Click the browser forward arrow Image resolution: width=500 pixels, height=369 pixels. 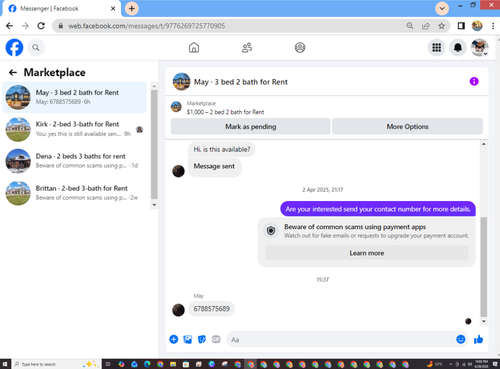coord(25,26)
